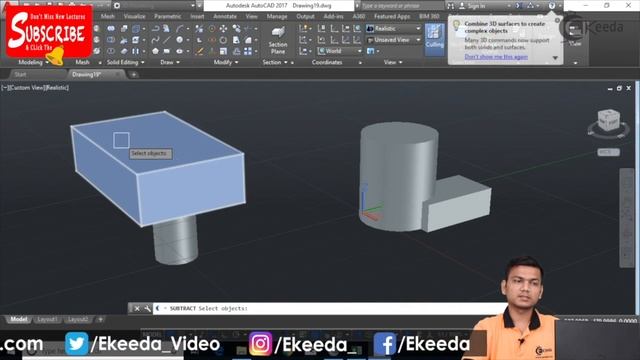Switch to the Layout1 tab
The height and width of the screenshot is (360, 640).
pyautogui.click(x=47, y=319)
